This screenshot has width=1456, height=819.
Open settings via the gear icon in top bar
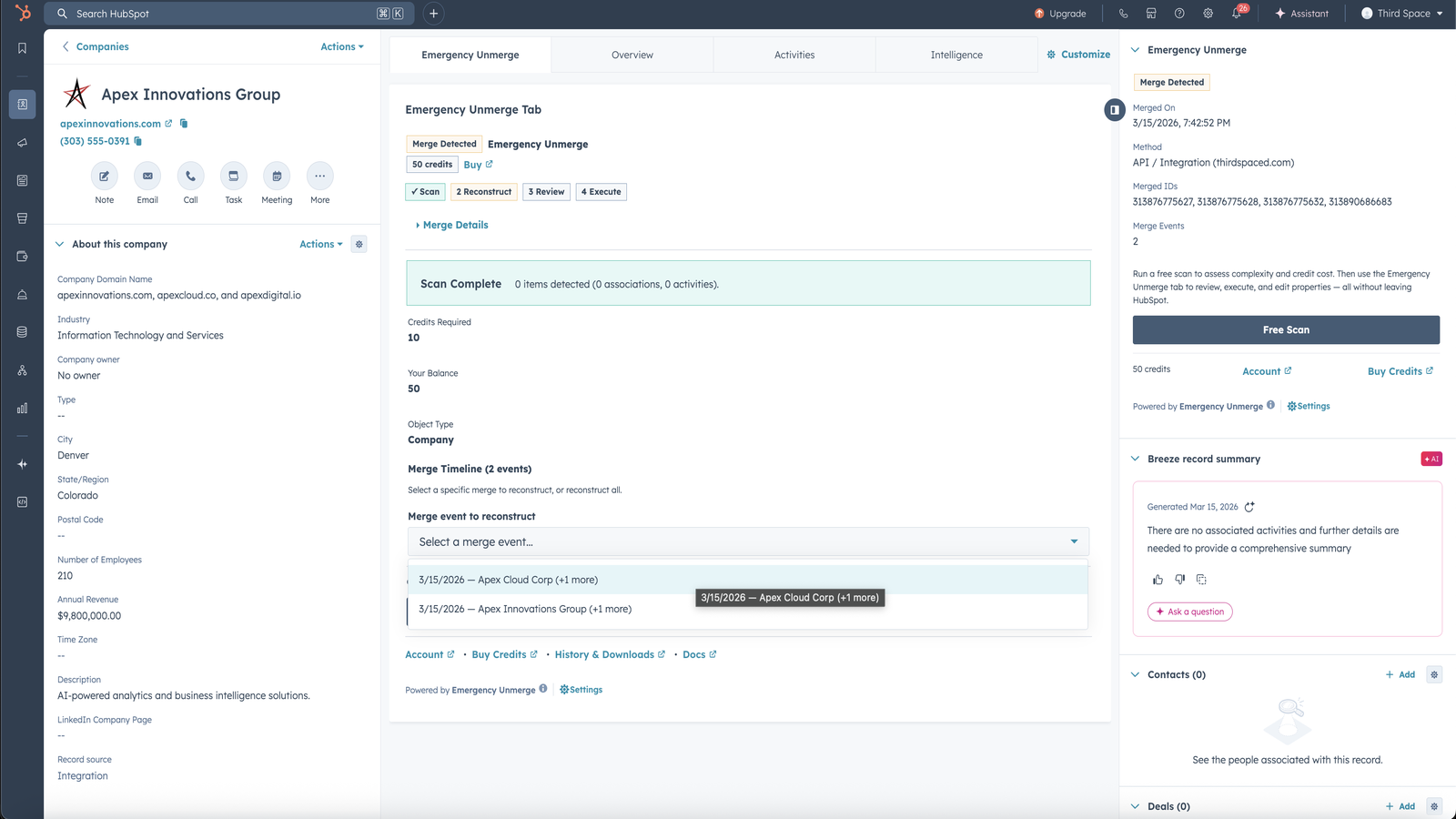coord(1208,13)
